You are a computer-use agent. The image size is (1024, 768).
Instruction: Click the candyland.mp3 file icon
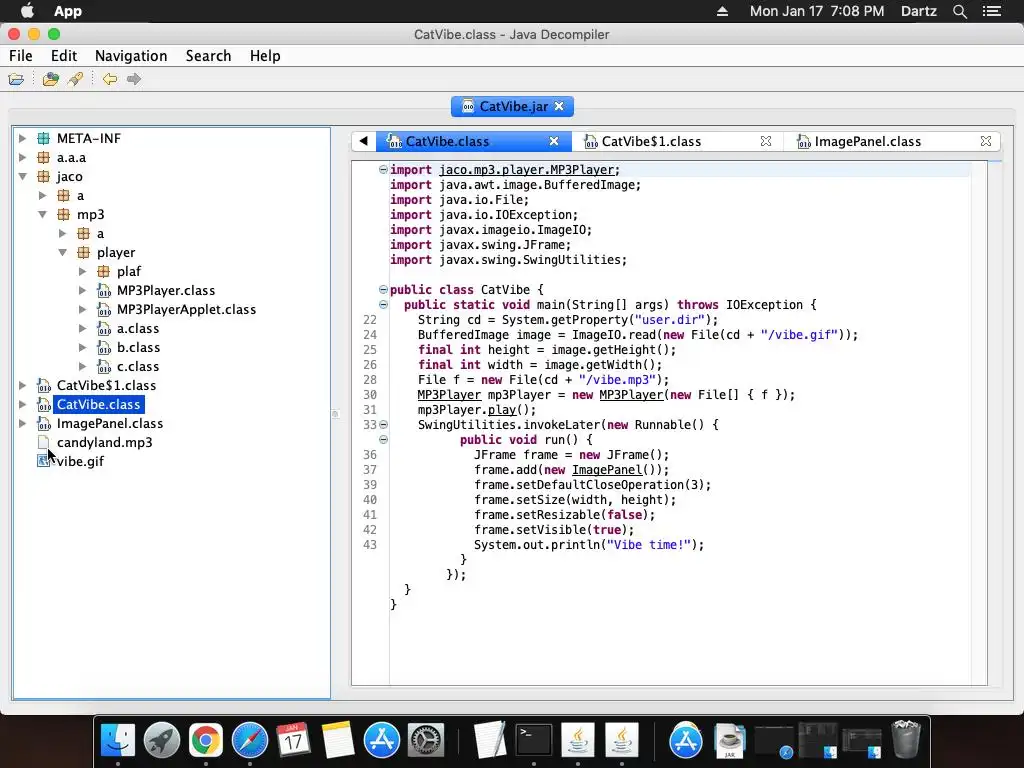coord(43,442)
